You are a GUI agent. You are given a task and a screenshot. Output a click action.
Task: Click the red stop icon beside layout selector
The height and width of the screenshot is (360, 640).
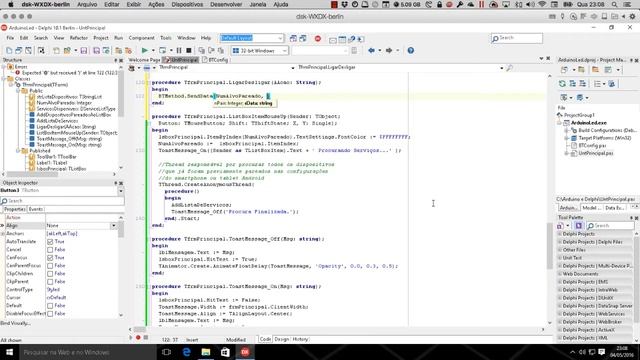pyautogui.click(x=318, y=38)
